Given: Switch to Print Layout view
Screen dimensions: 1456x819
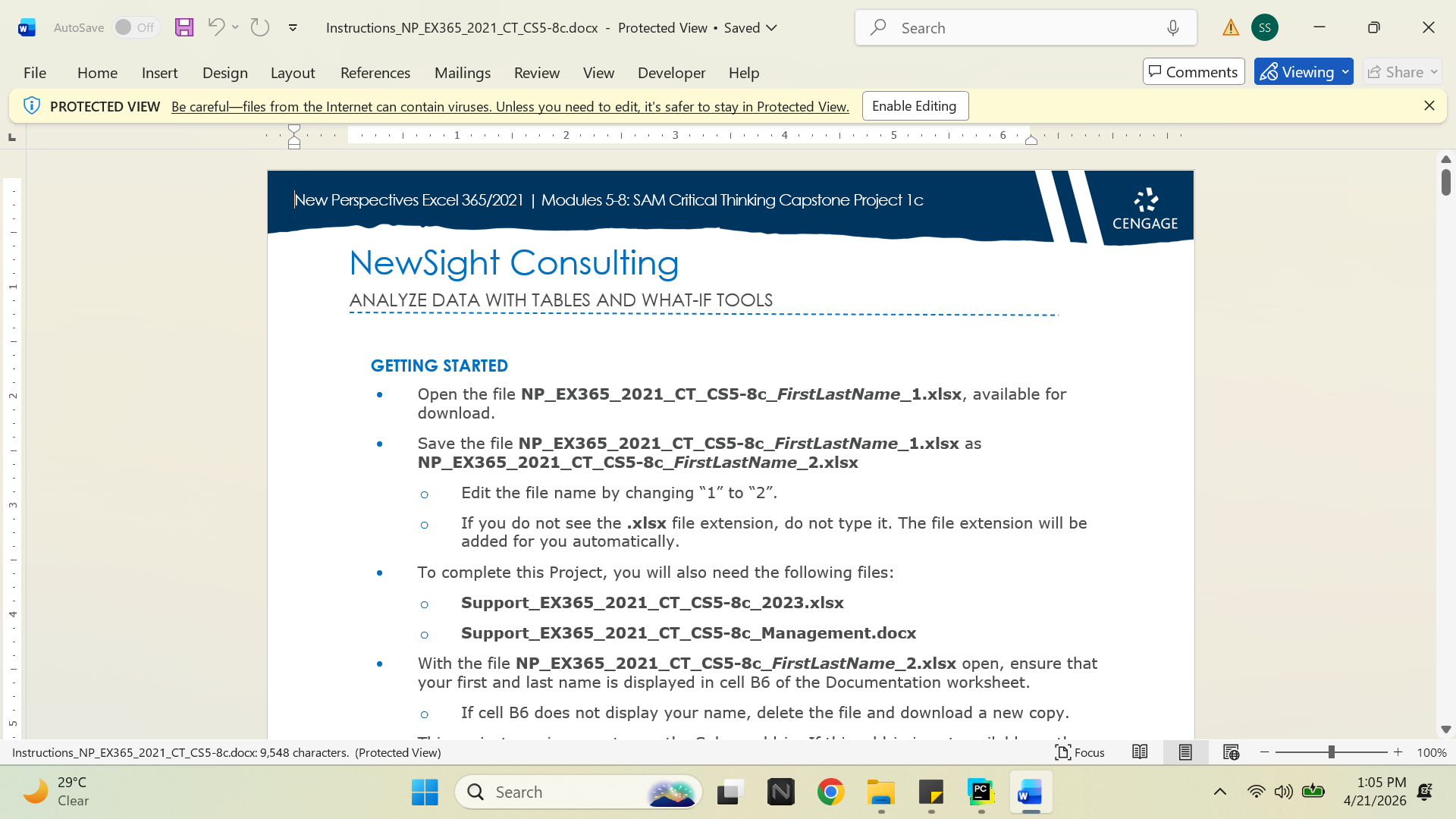Looking at the screenshot, I should tap(1185, 752).
